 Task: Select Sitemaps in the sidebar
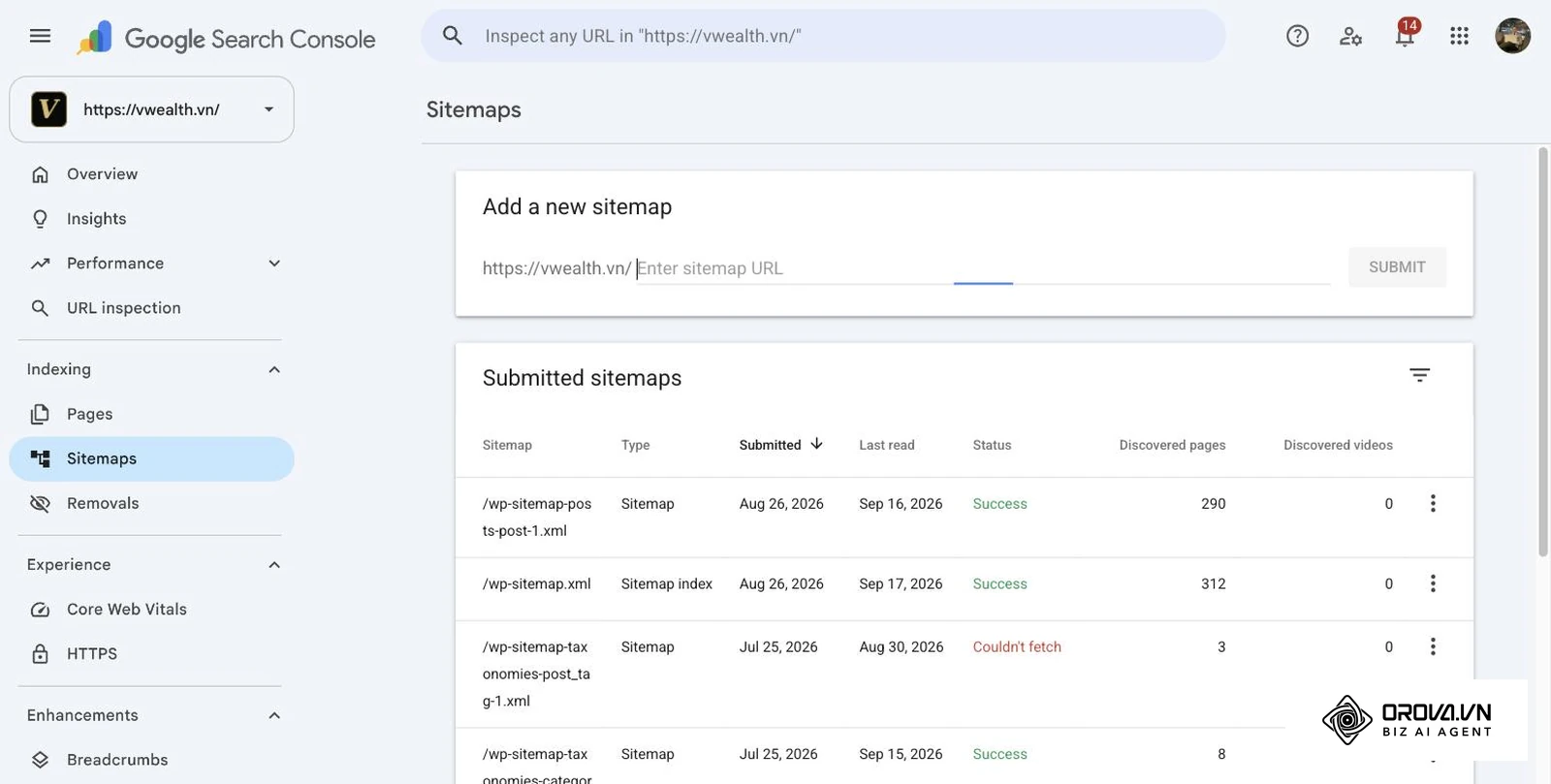click(151, 458)
